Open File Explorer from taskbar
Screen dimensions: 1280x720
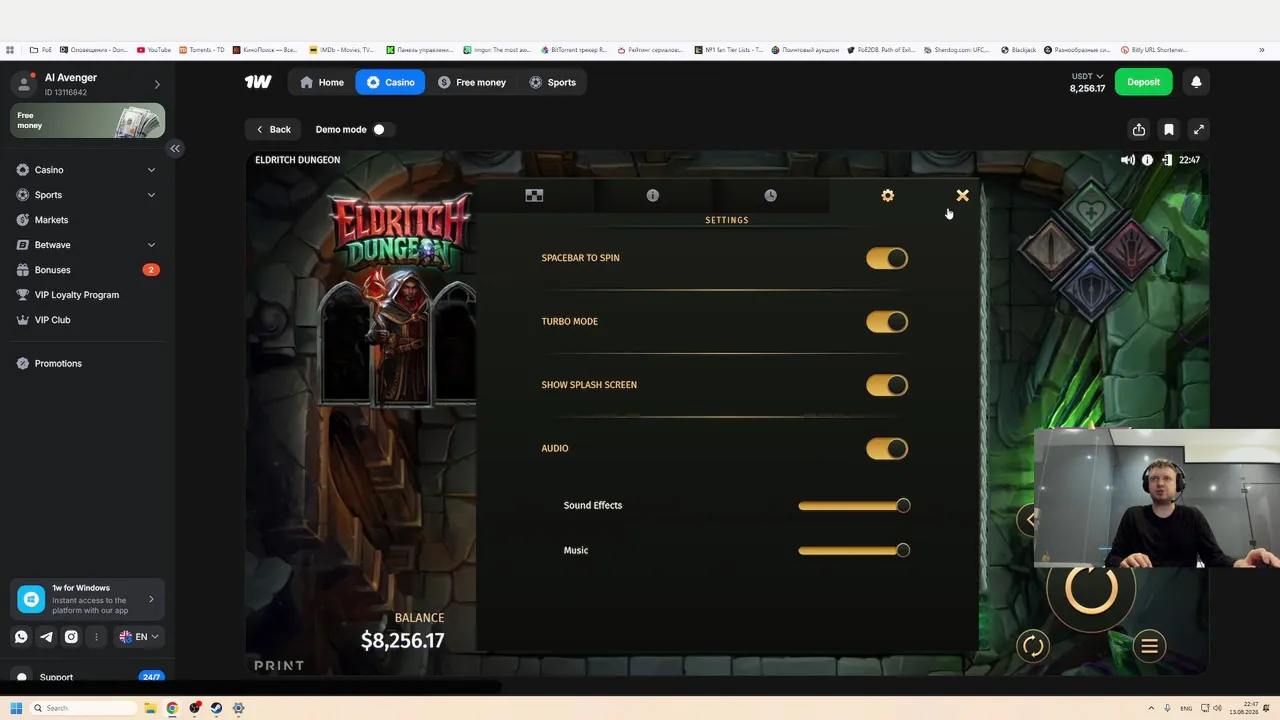(150, 708)
